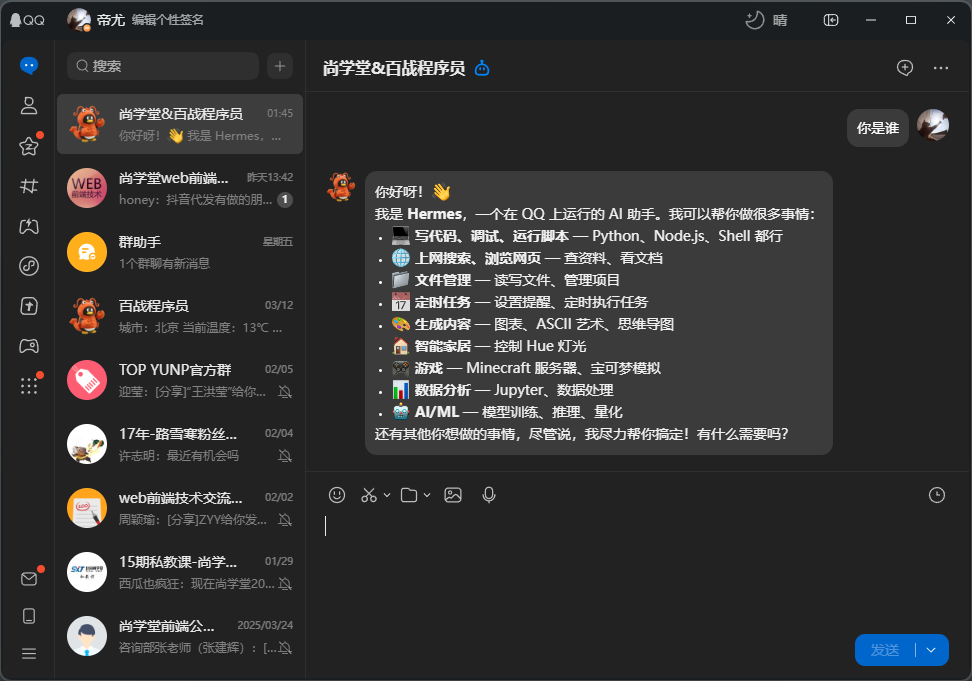Click own avatar beside 你是谁 message
This screenshot has width=972, height=681.
click(933, 125)
